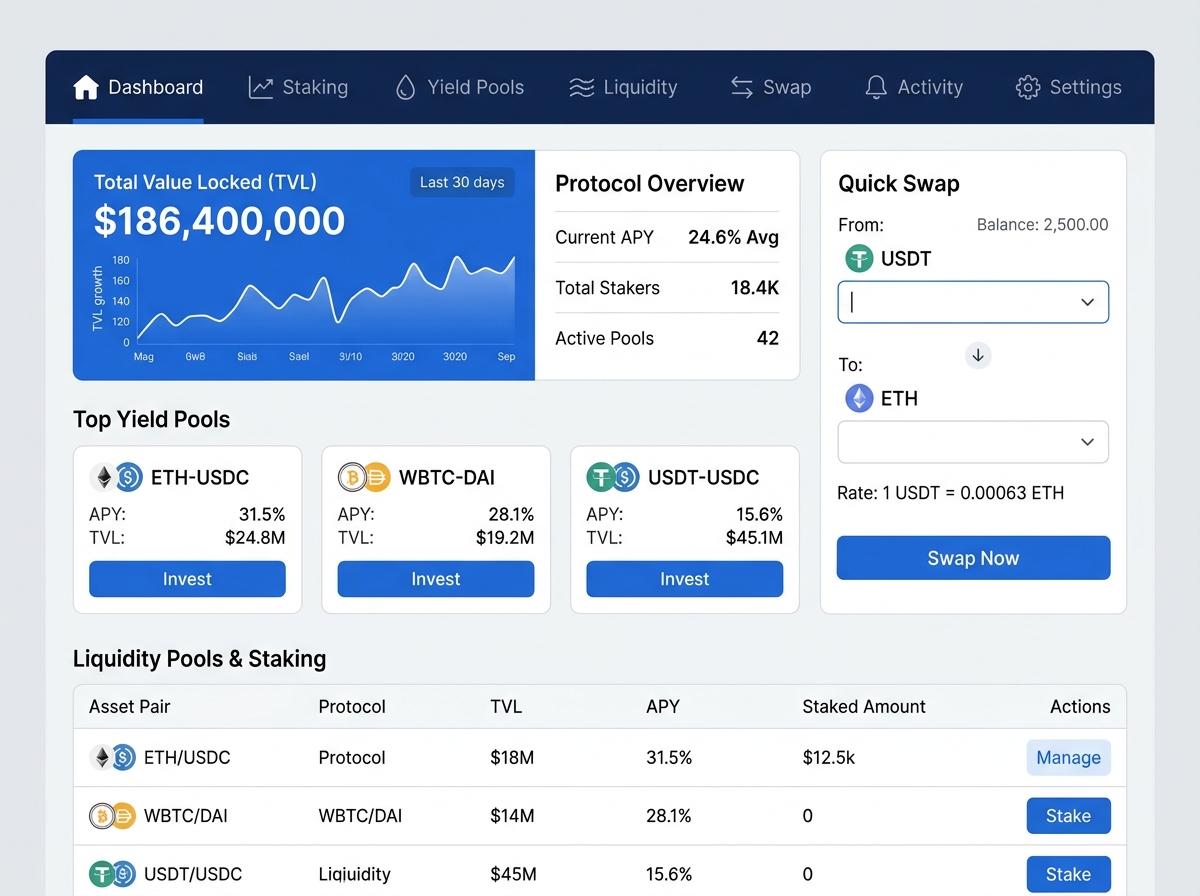Go to the Liquidity tab
Viewport: 1200px width, 896px height.
point(623,87)
